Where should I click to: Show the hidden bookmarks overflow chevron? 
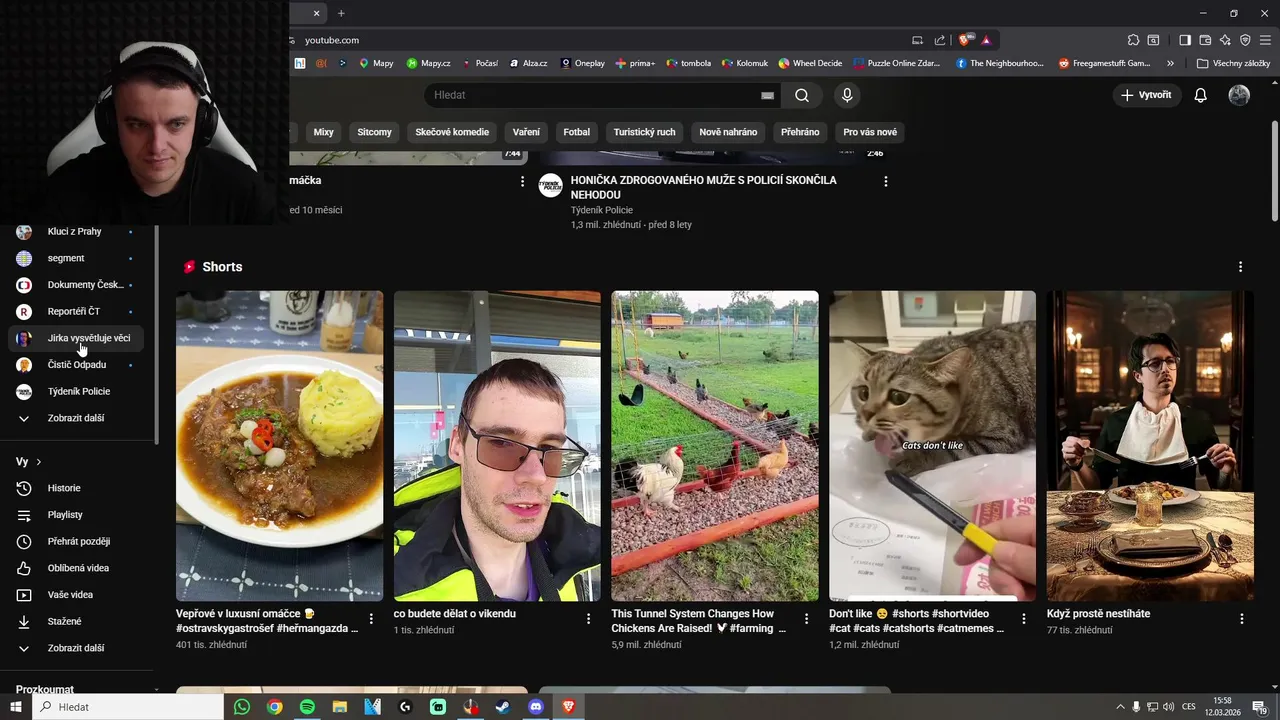[x=1170, y=63]
